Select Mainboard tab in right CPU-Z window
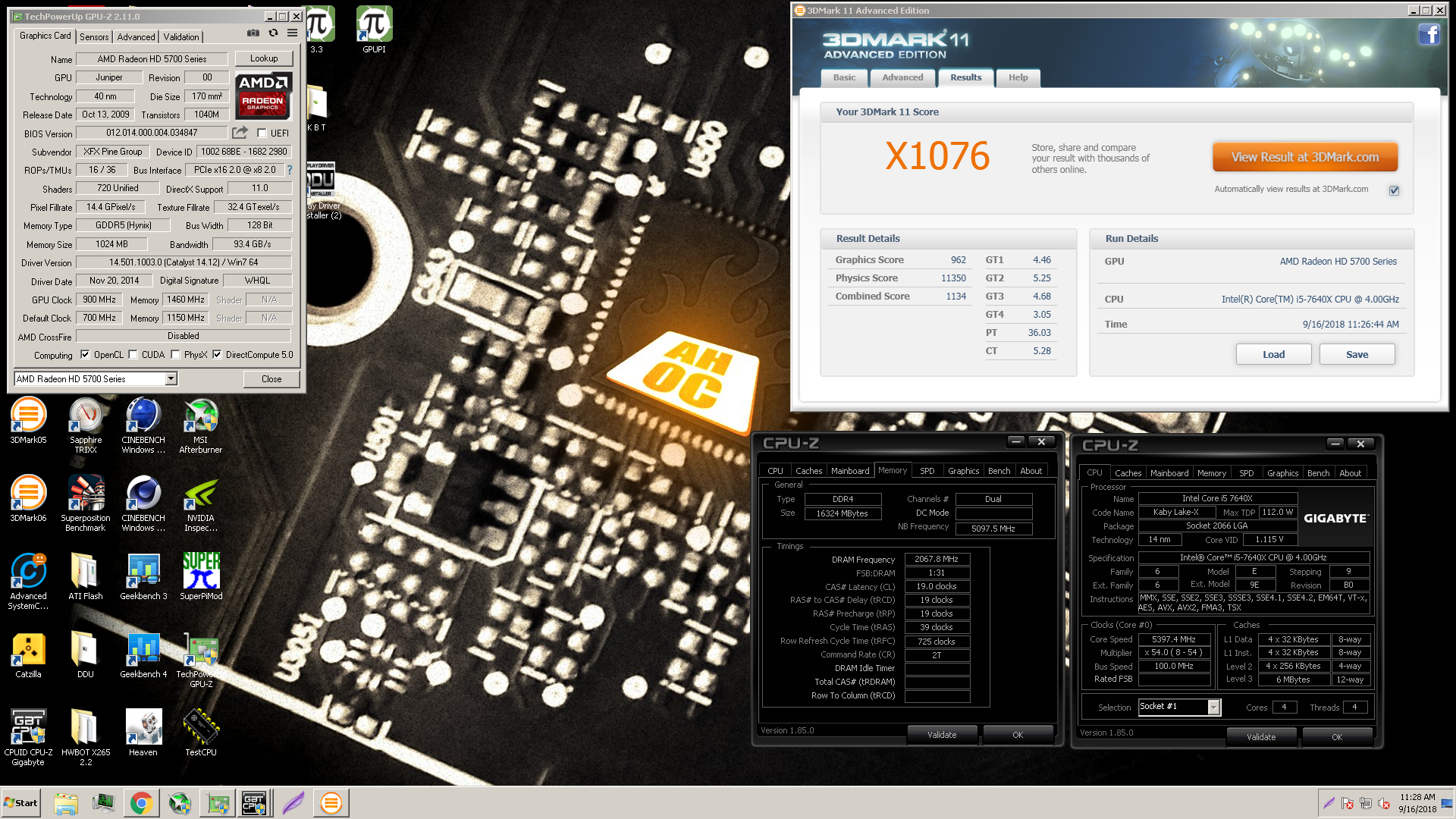 (1169, 473)
